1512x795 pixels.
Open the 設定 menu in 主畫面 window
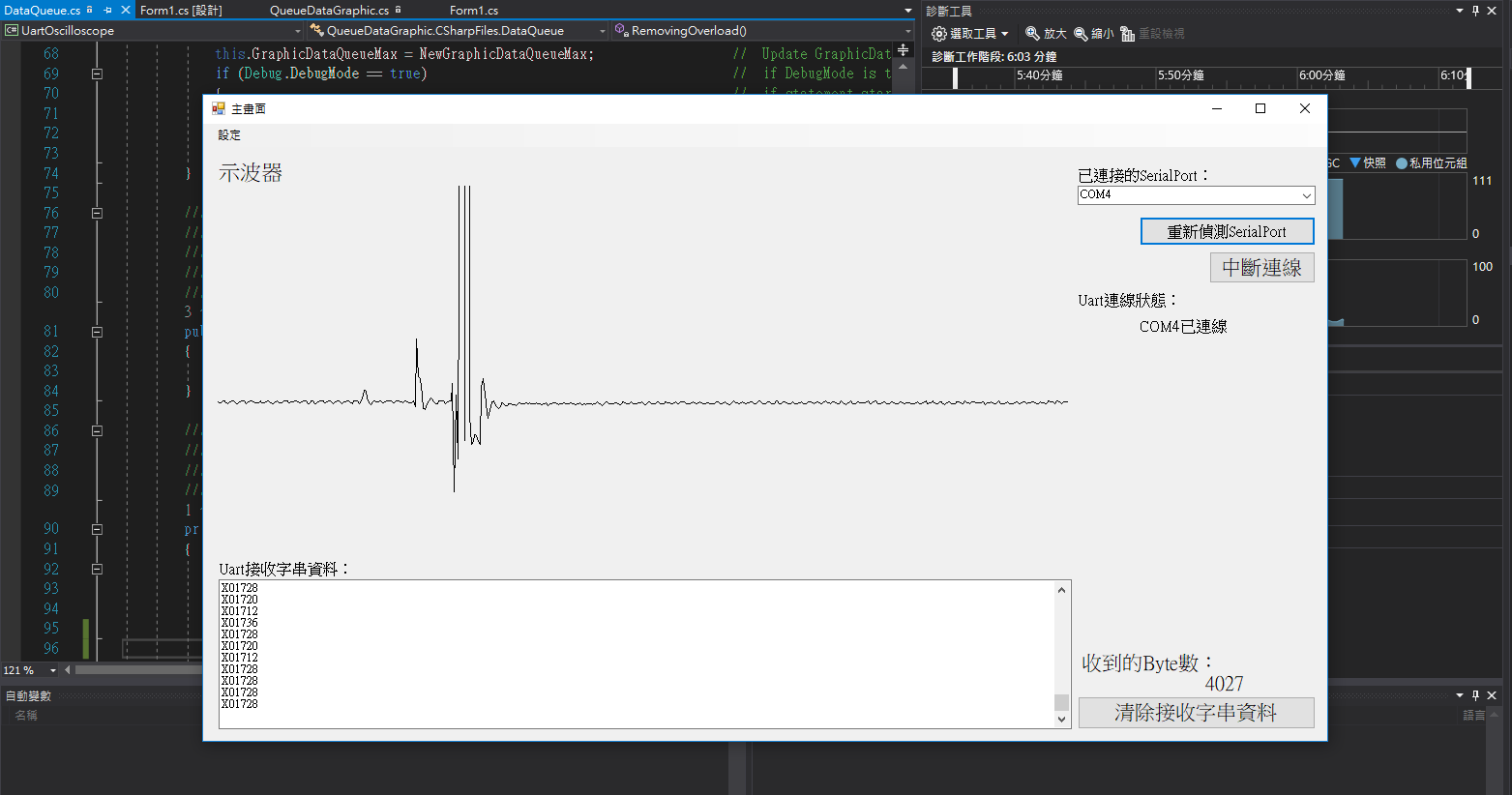click(x=229, y=135)
